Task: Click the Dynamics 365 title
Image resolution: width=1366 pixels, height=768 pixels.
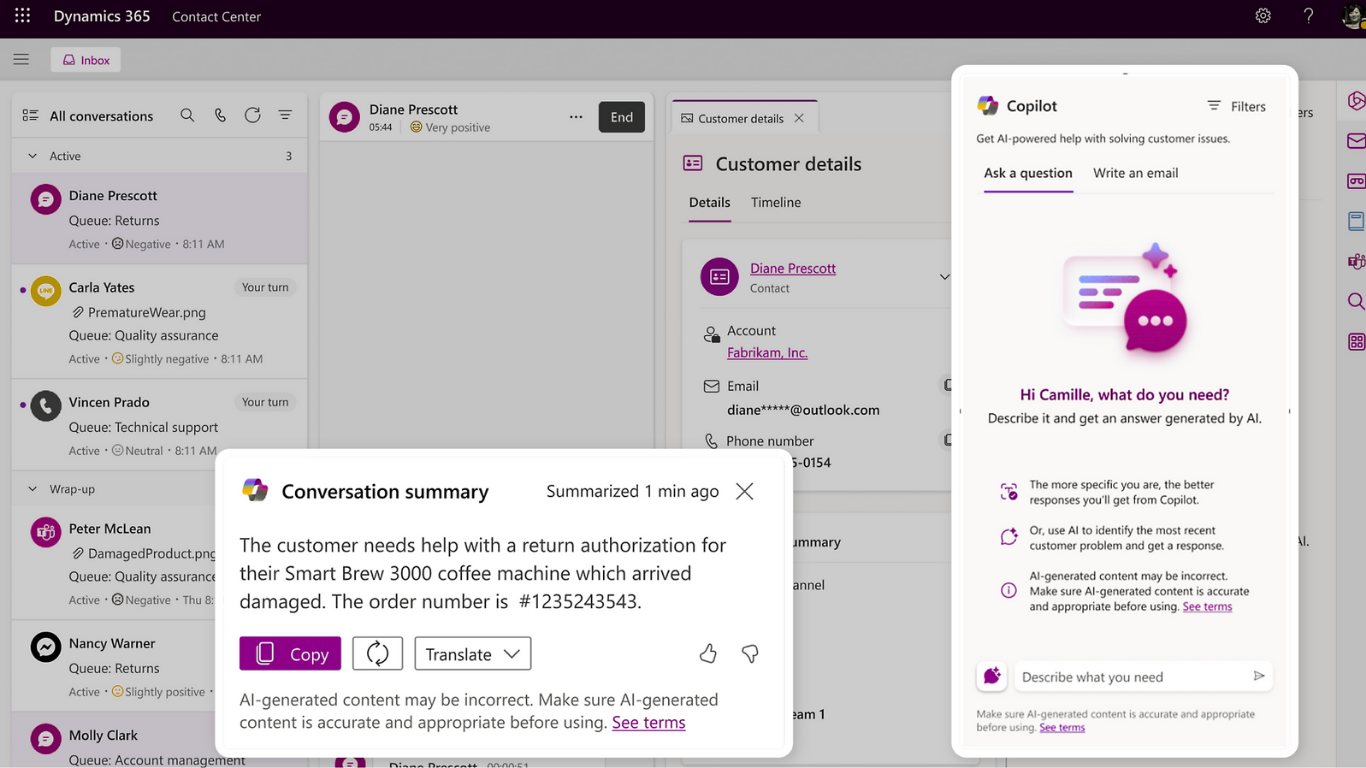Action: tap(102, 16)
